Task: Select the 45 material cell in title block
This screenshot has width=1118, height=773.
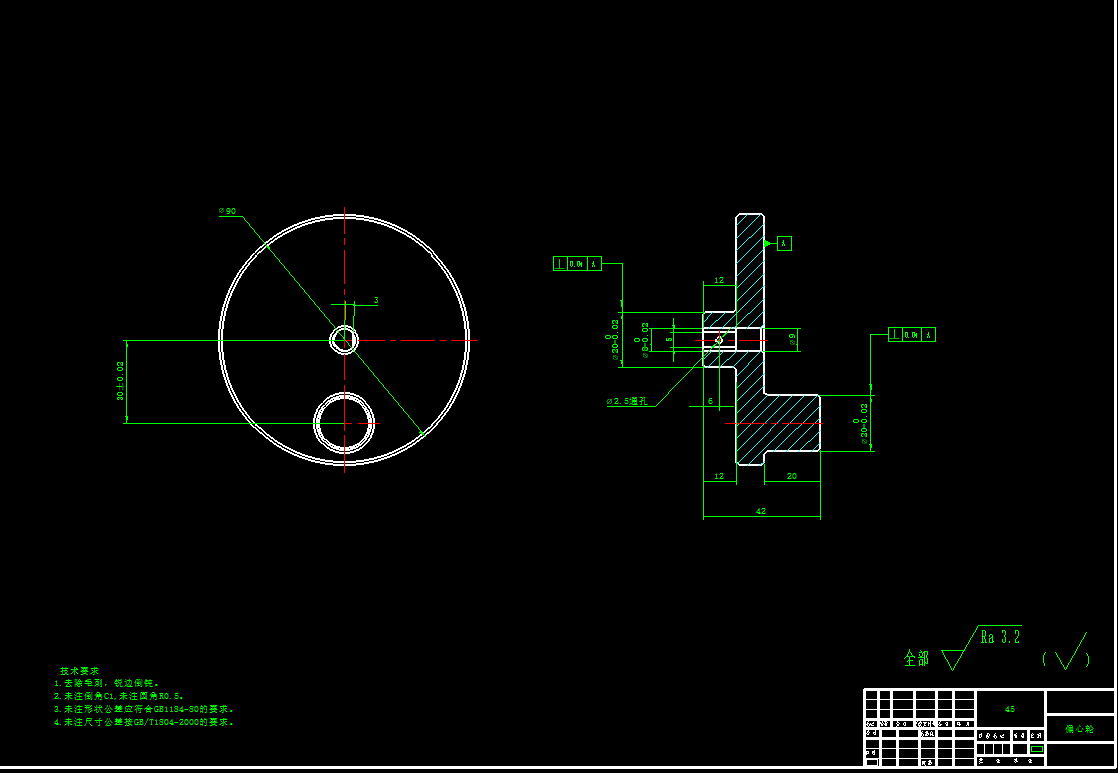Action: 1010,709
